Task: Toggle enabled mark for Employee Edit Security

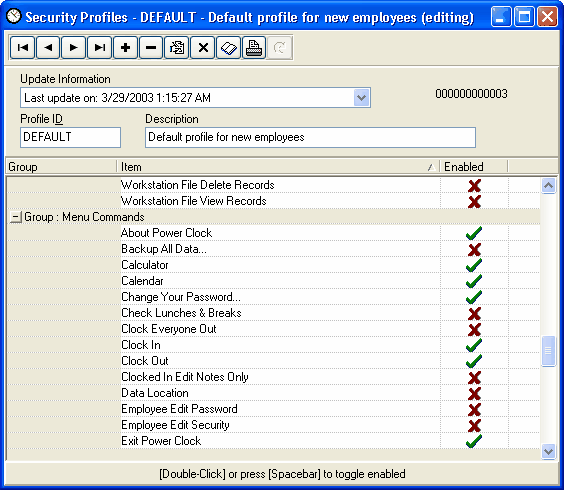Action: tap(474, 425)
